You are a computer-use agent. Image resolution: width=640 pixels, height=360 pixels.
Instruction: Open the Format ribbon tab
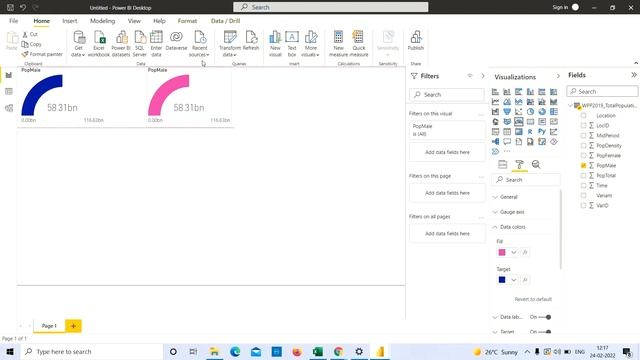pyautogui.click(x=187, y=21)
